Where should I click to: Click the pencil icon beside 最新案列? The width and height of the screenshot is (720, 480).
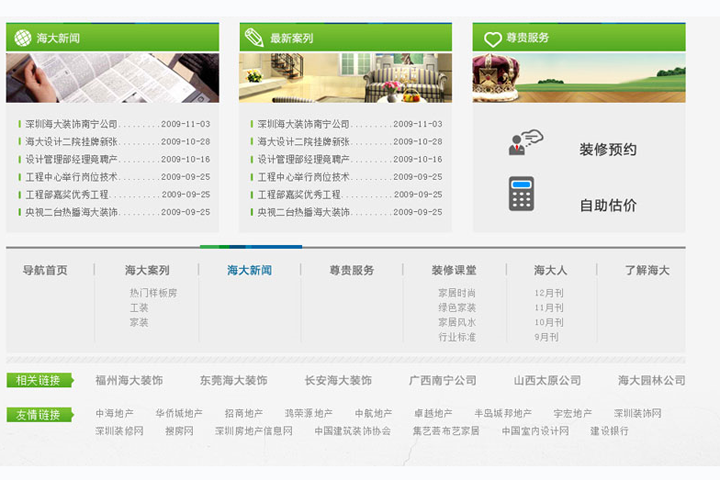pyautogui.click(x=254, y=38)
